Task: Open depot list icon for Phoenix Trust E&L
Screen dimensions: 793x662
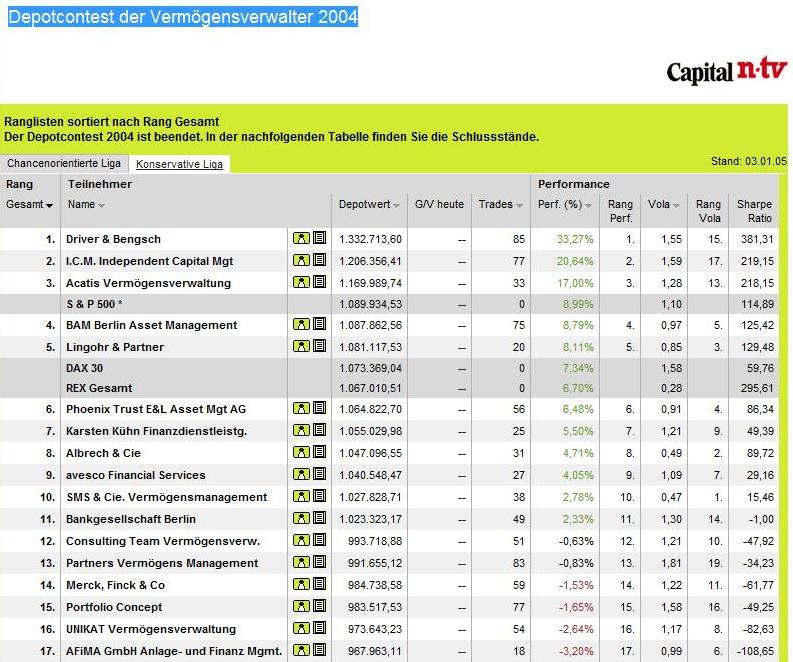Action: tap(319, 408)
